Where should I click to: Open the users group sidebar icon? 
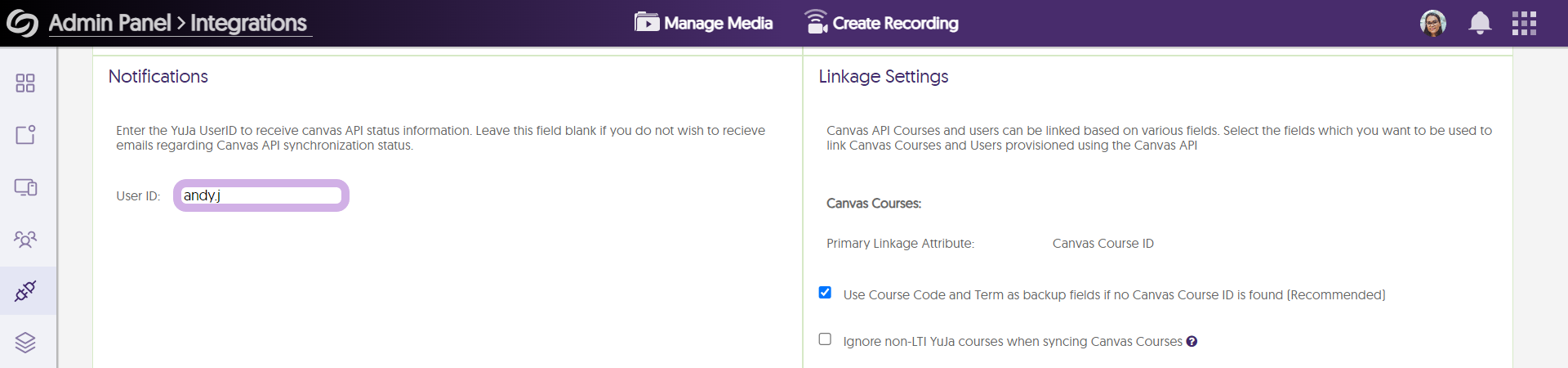[25, 239]
